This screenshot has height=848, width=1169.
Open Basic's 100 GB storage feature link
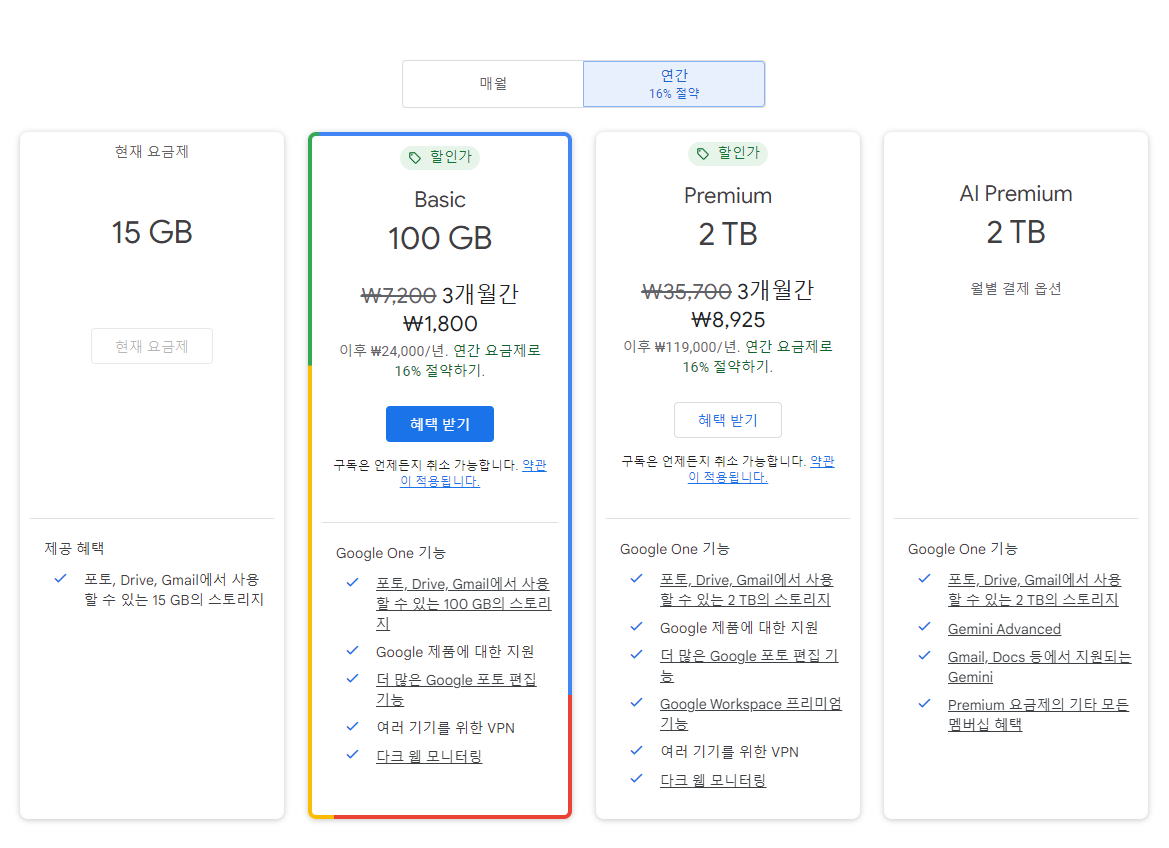463,603
